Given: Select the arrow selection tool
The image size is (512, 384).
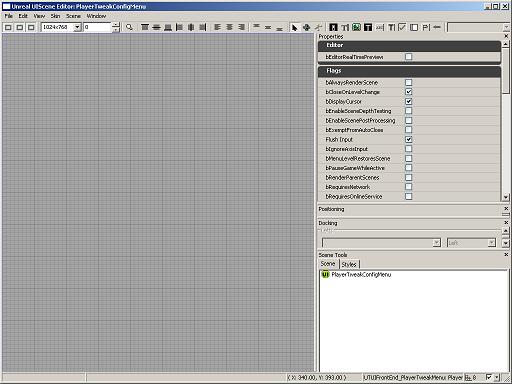Looking at the screenshot, I should (294, 27).
